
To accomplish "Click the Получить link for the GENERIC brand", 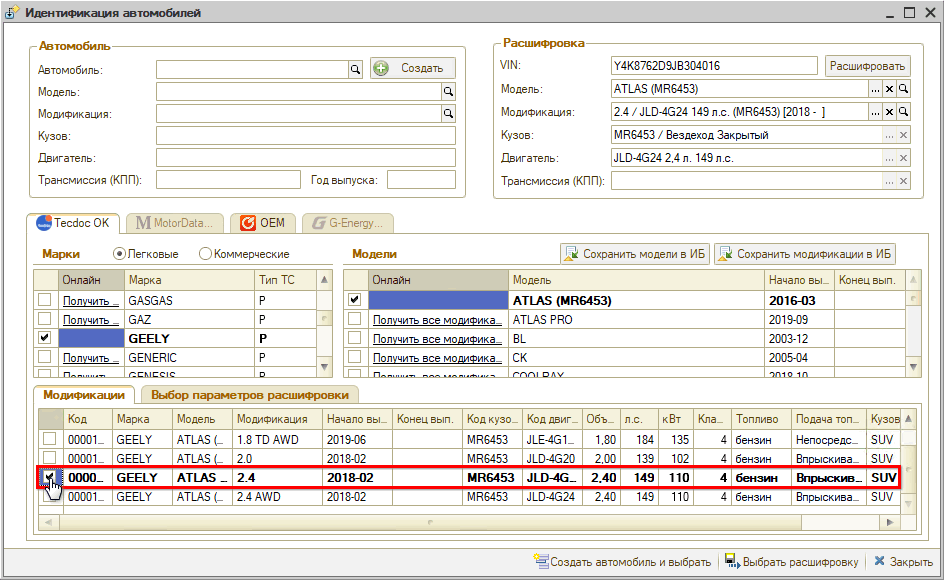I will [x=91, y=358].
